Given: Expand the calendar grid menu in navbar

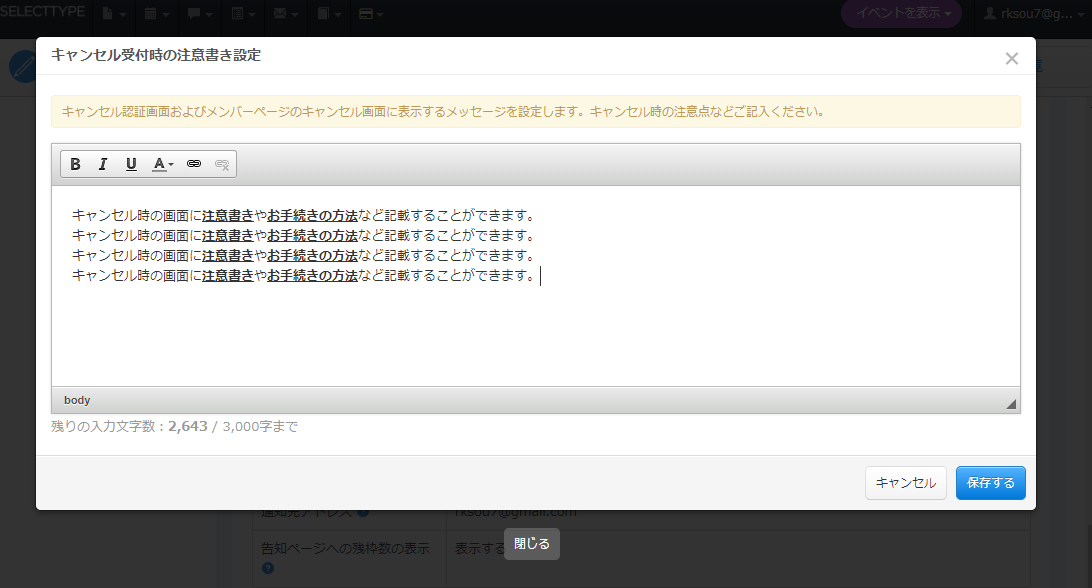Looking at the screenshot, I should [155, 14].
